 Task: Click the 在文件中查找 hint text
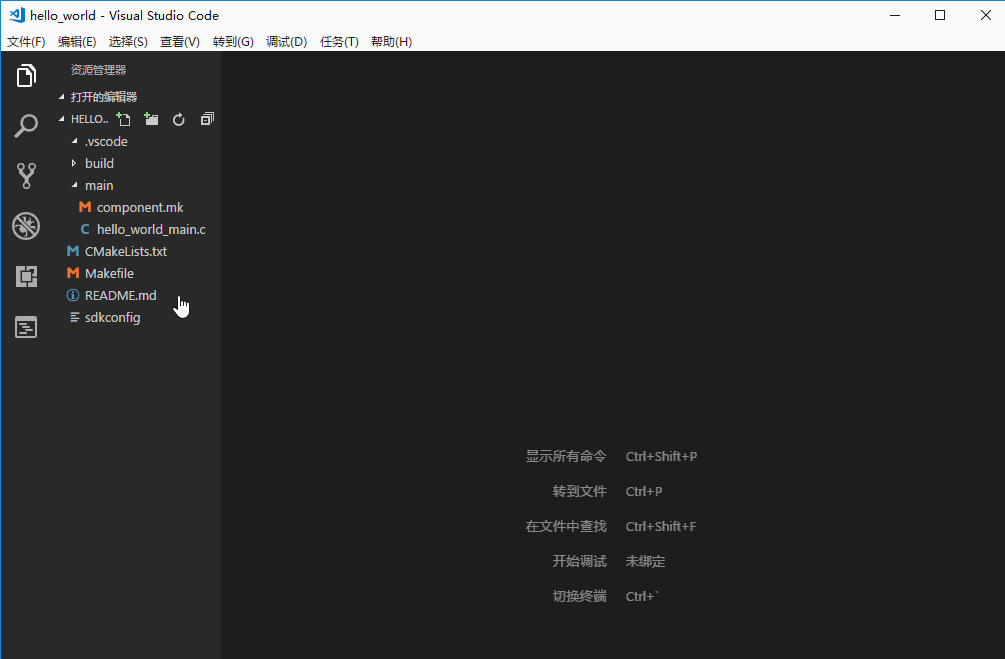tap(566, 526)
